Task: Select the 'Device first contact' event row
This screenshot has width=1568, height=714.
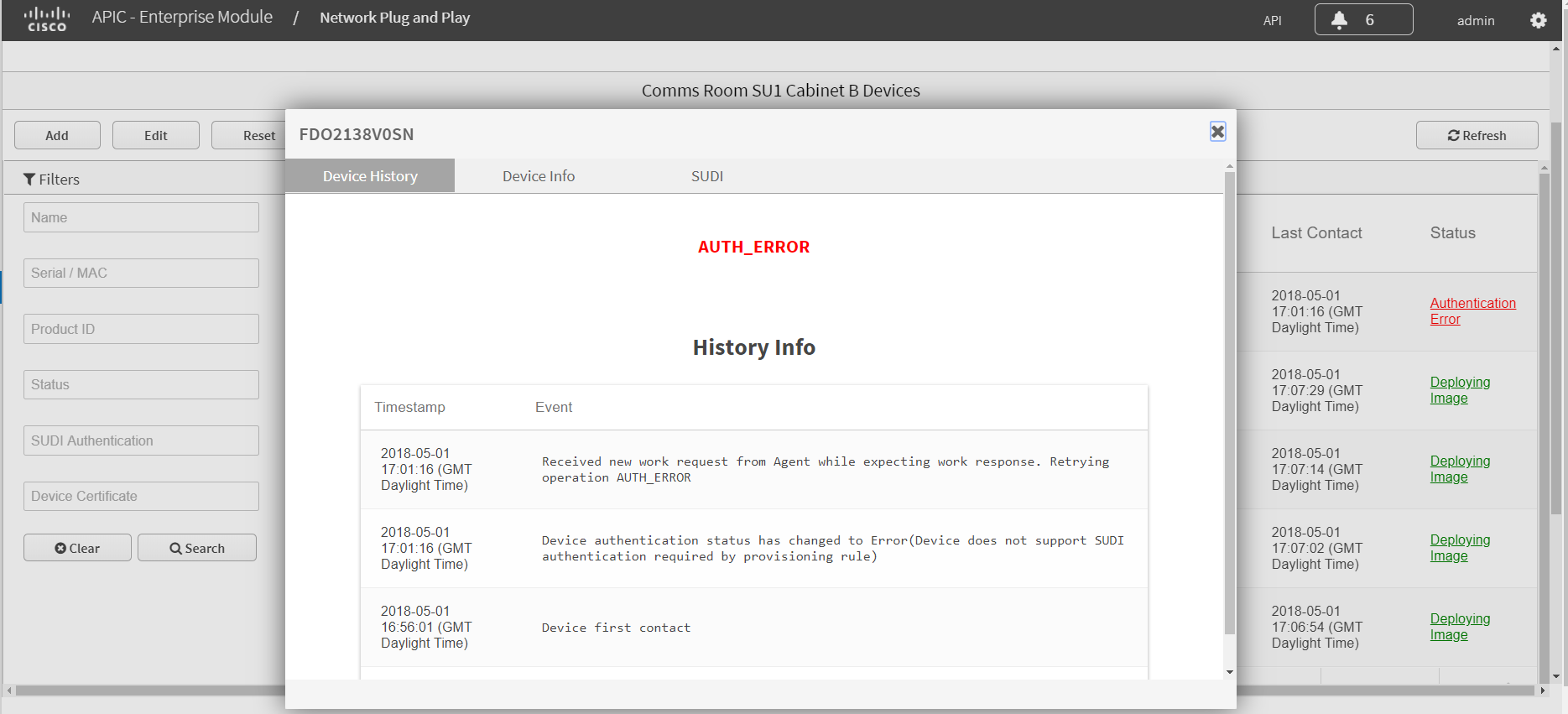Action: (754, 628)
